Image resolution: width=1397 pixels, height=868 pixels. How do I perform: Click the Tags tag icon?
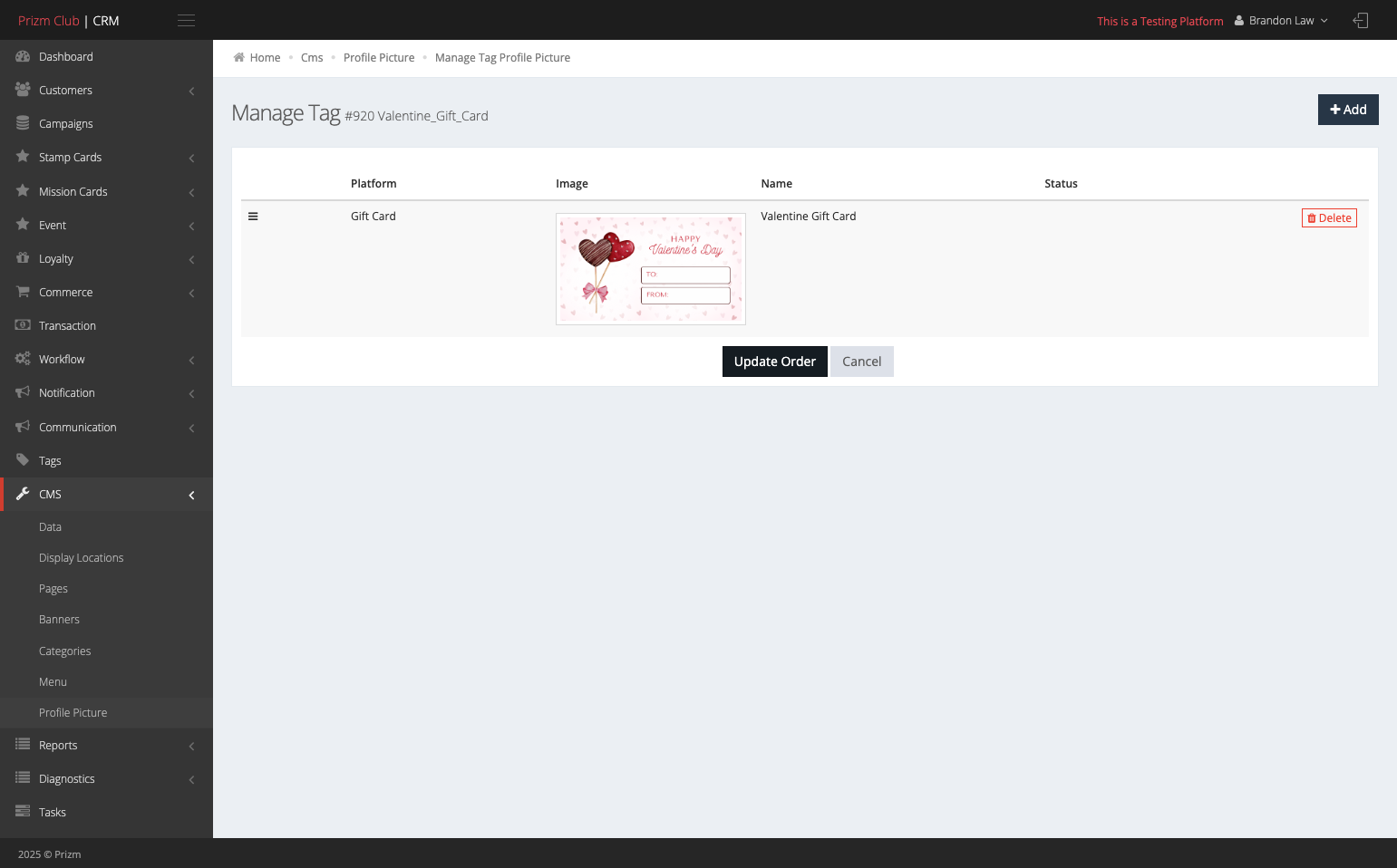coord(23,460)
